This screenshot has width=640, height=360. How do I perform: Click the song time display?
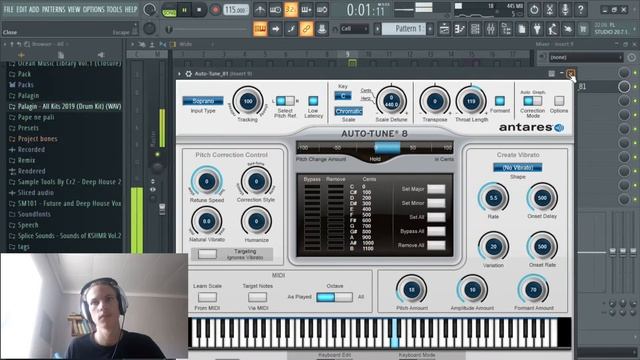pyautogui.click(x=367, y=10)
